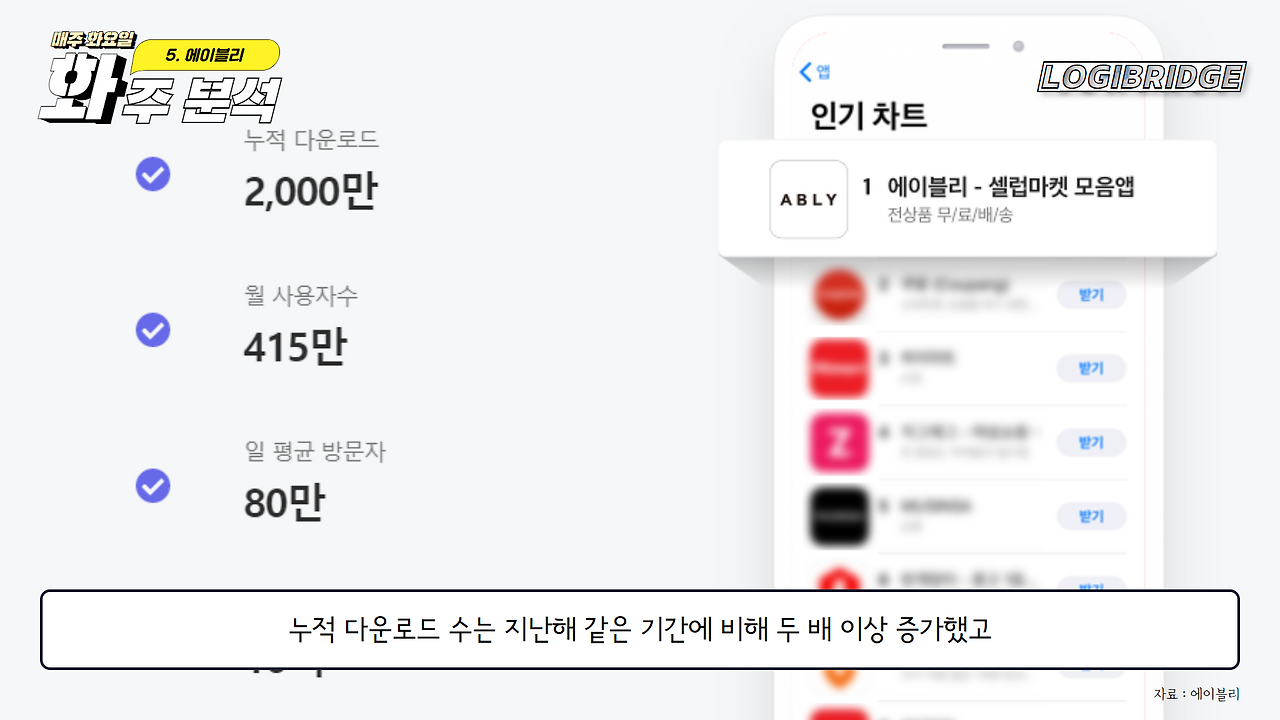Open the black app icon in chart
The height and width of the screenshot is (720, 1280).
[x=840, y=516]
